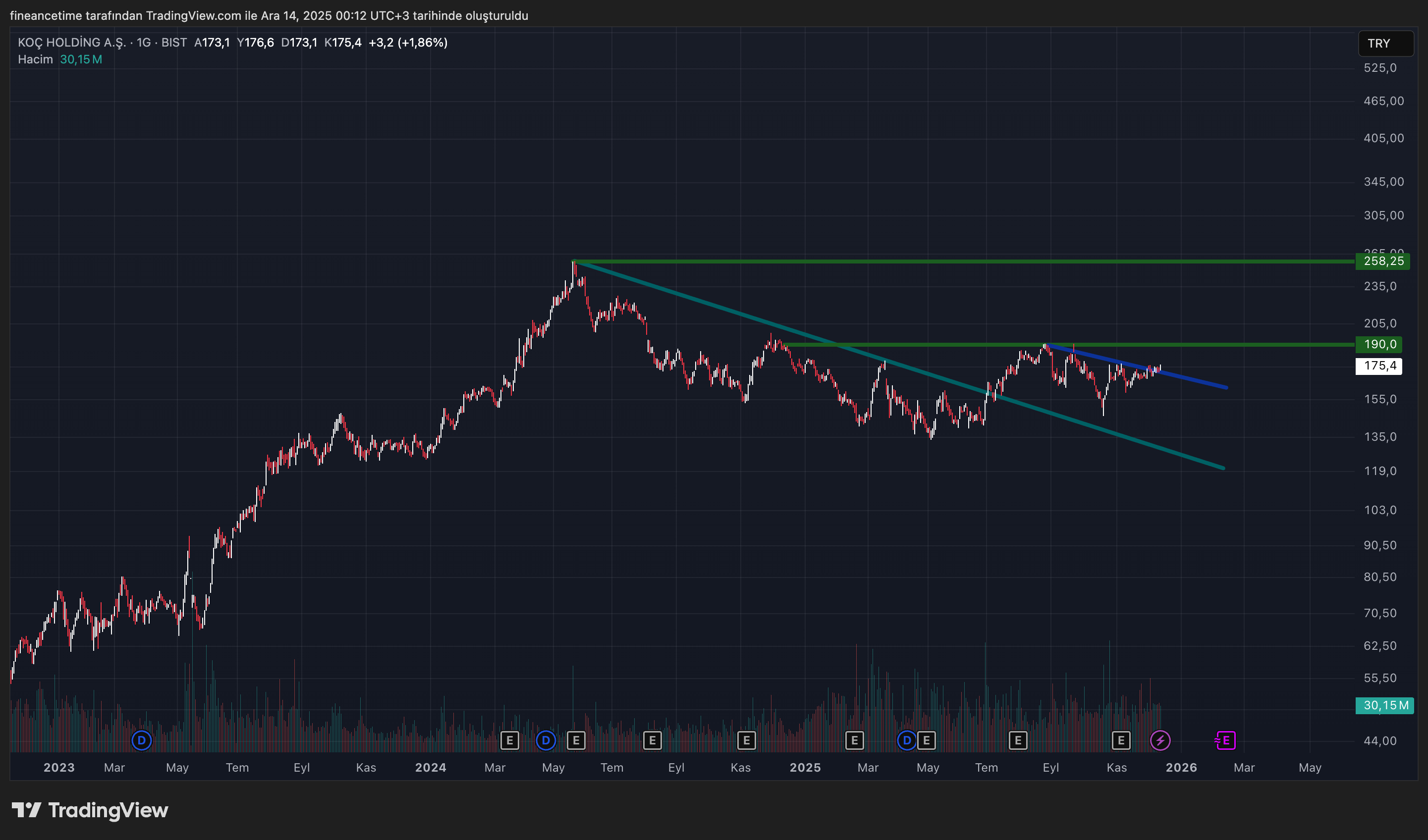Image resolution: width=1428 pixels, height=840 pixels.
Task: Click the dividend D marker near May 2024
Action: tap(546, 740)
